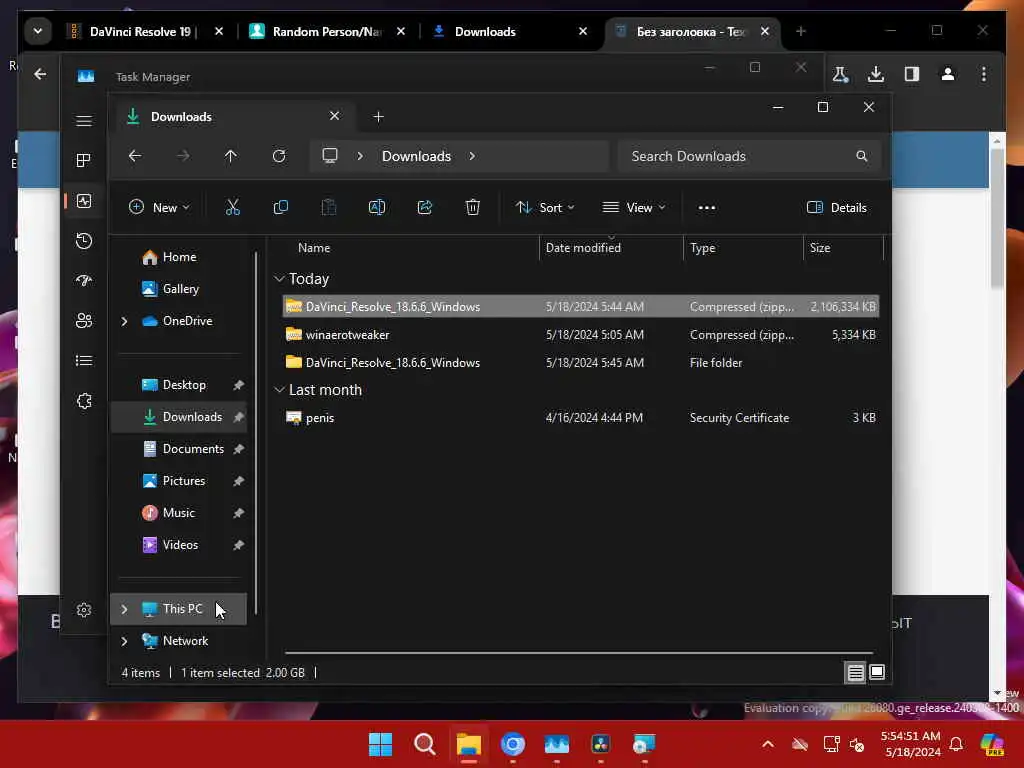Add a new File Explorer tab
This screenshot has height=768, width=1024.
tap(378, 117)
